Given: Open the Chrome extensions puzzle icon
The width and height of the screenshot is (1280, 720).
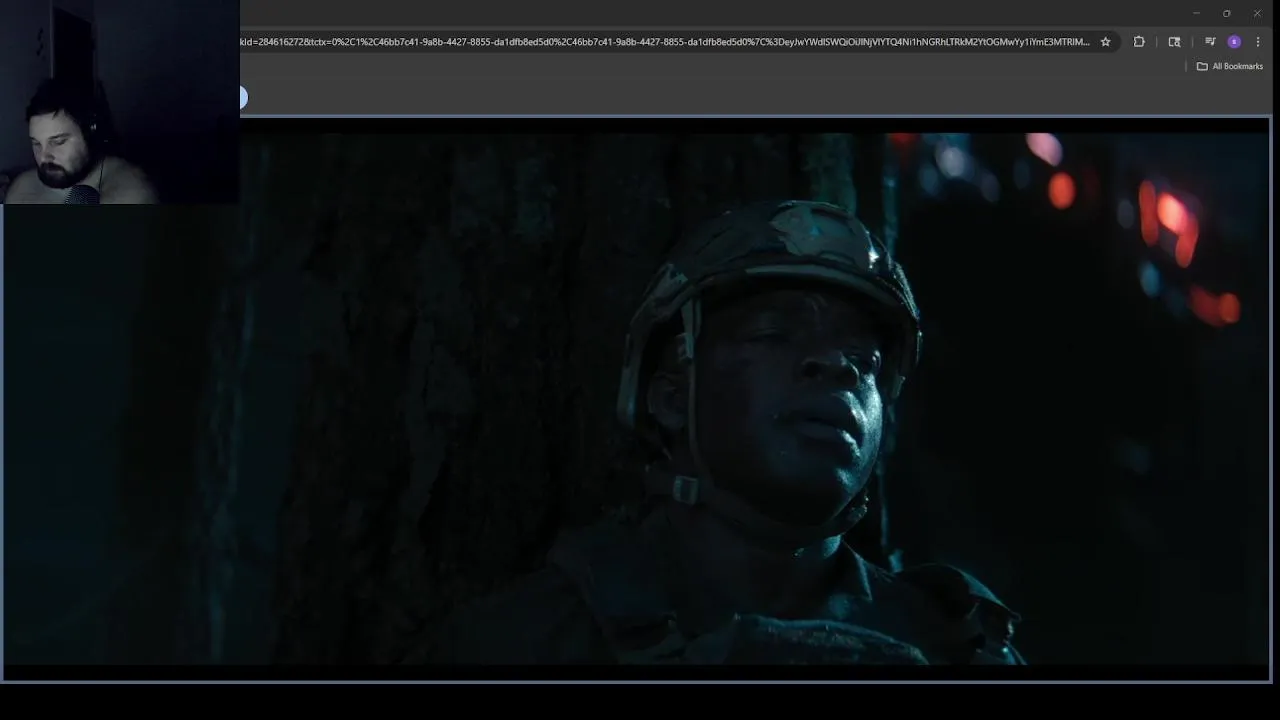Looking at the screenshot, I should 1139,42.
